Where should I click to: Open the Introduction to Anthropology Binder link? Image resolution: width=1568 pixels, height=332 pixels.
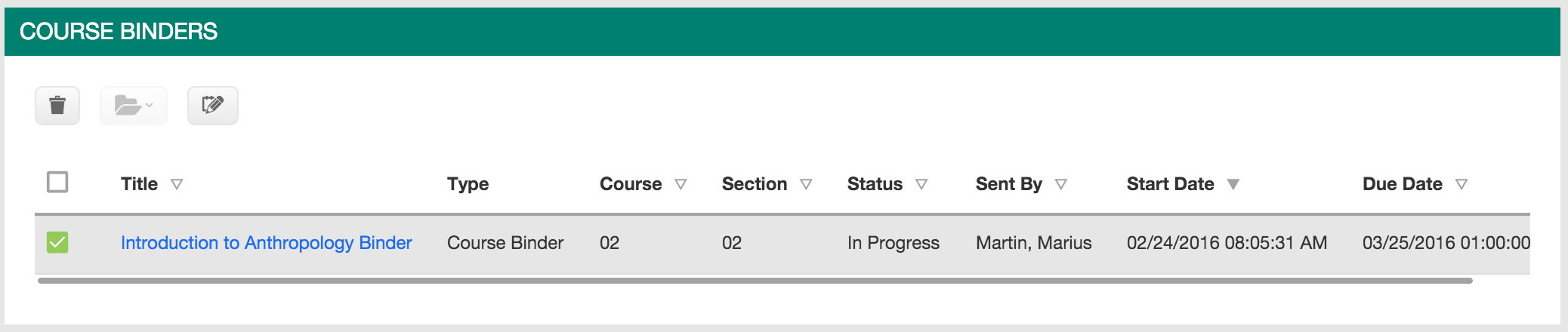tap(267, 243)
